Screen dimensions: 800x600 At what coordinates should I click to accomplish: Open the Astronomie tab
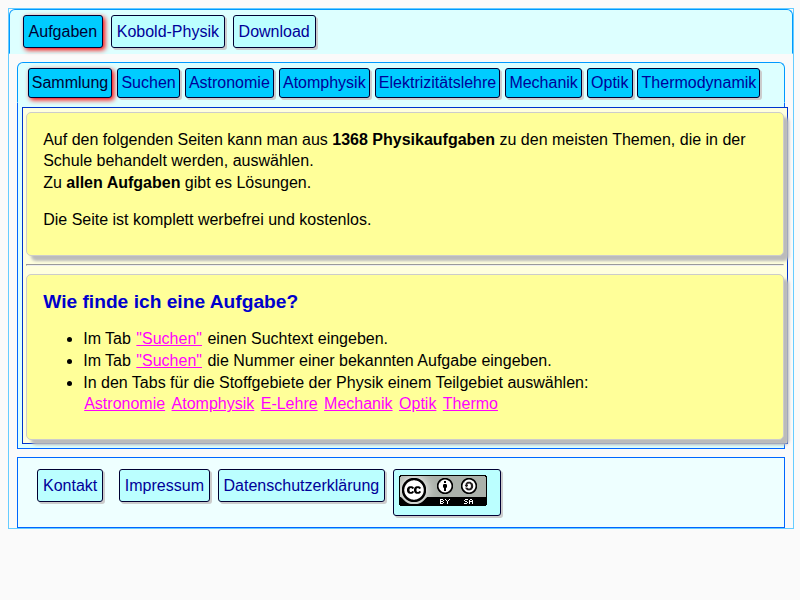pos(229,83)
